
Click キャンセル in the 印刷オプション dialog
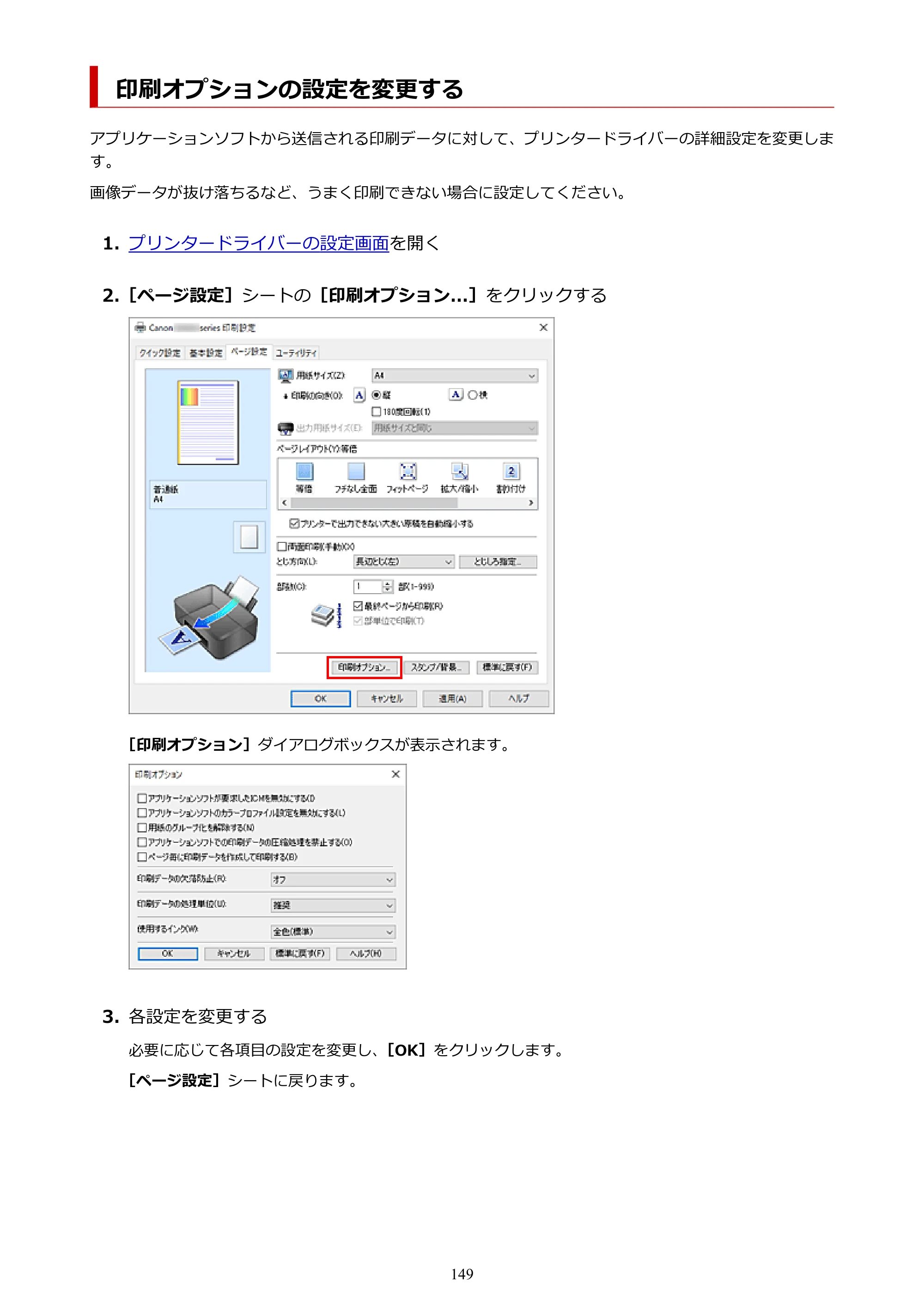[235, 954]
